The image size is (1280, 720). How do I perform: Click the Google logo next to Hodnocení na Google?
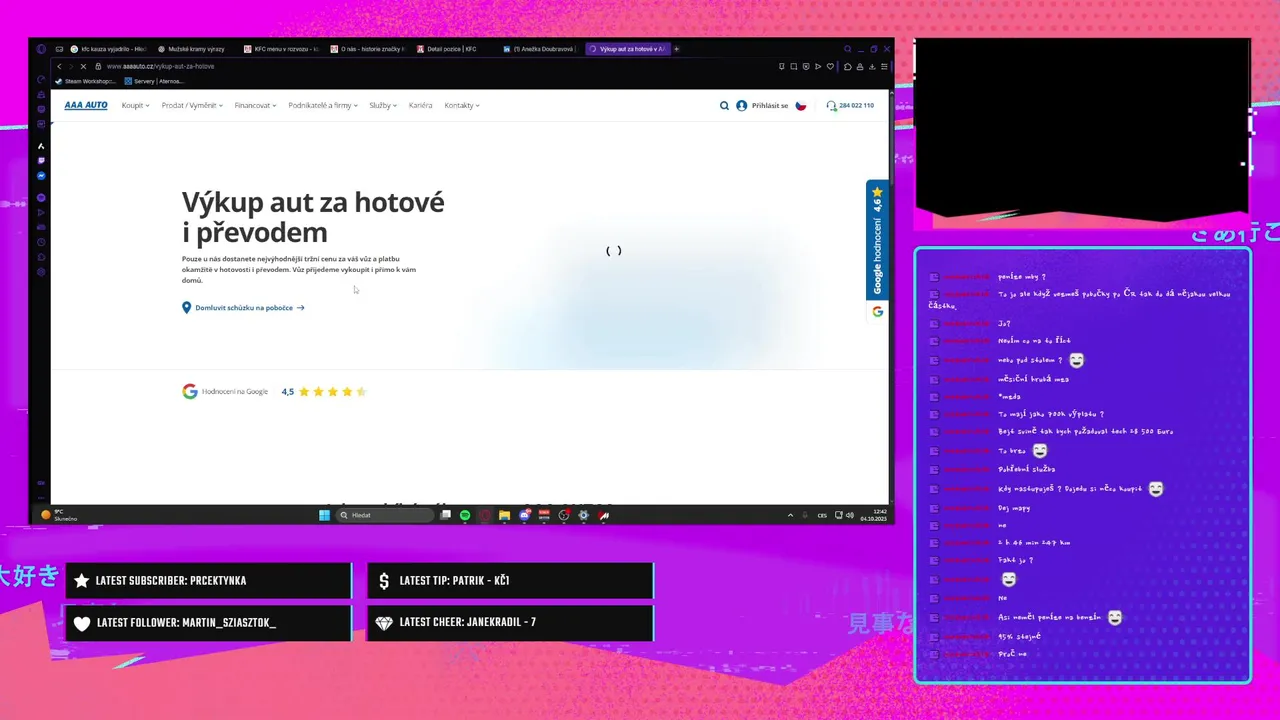click(x=190, y=391)
